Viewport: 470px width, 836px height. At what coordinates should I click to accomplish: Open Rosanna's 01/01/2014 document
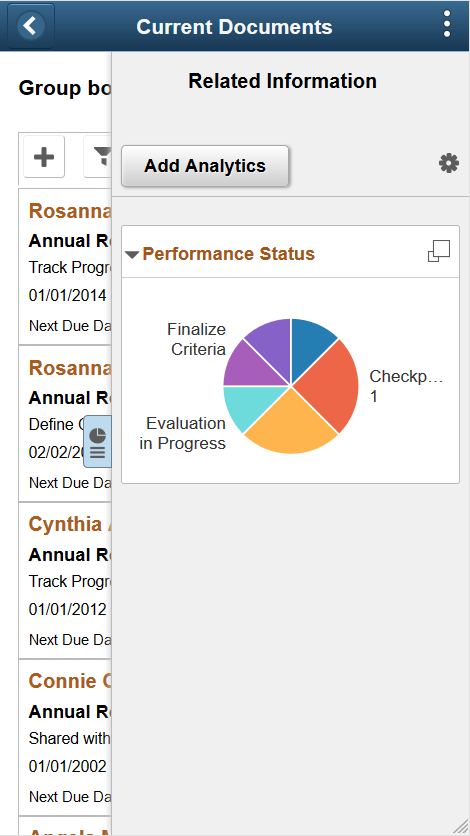tap(65, 267)
